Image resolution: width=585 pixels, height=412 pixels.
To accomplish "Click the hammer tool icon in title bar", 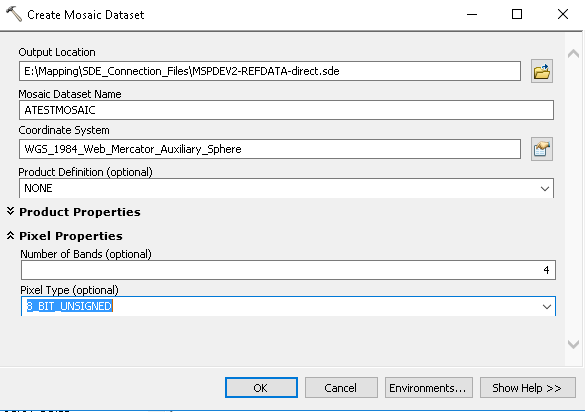I will 14,14.
